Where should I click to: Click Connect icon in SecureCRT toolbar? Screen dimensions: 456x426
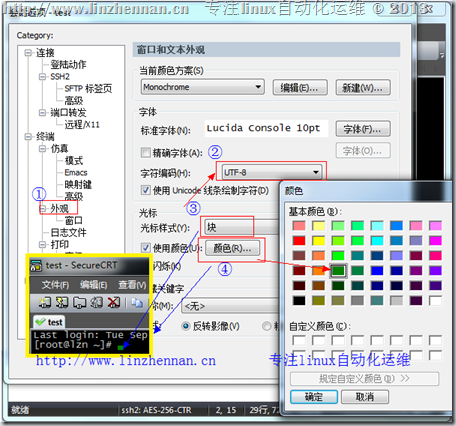click(45, 302)
